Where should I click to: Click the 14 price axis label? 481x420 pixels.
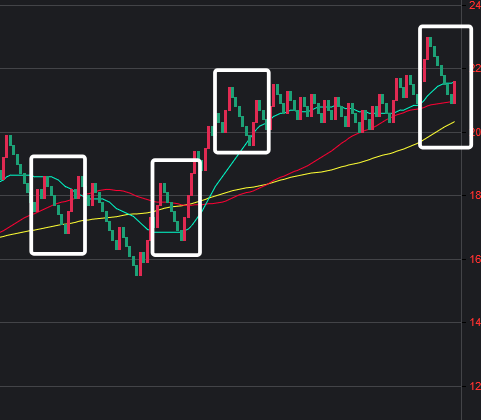pos(475,322)
